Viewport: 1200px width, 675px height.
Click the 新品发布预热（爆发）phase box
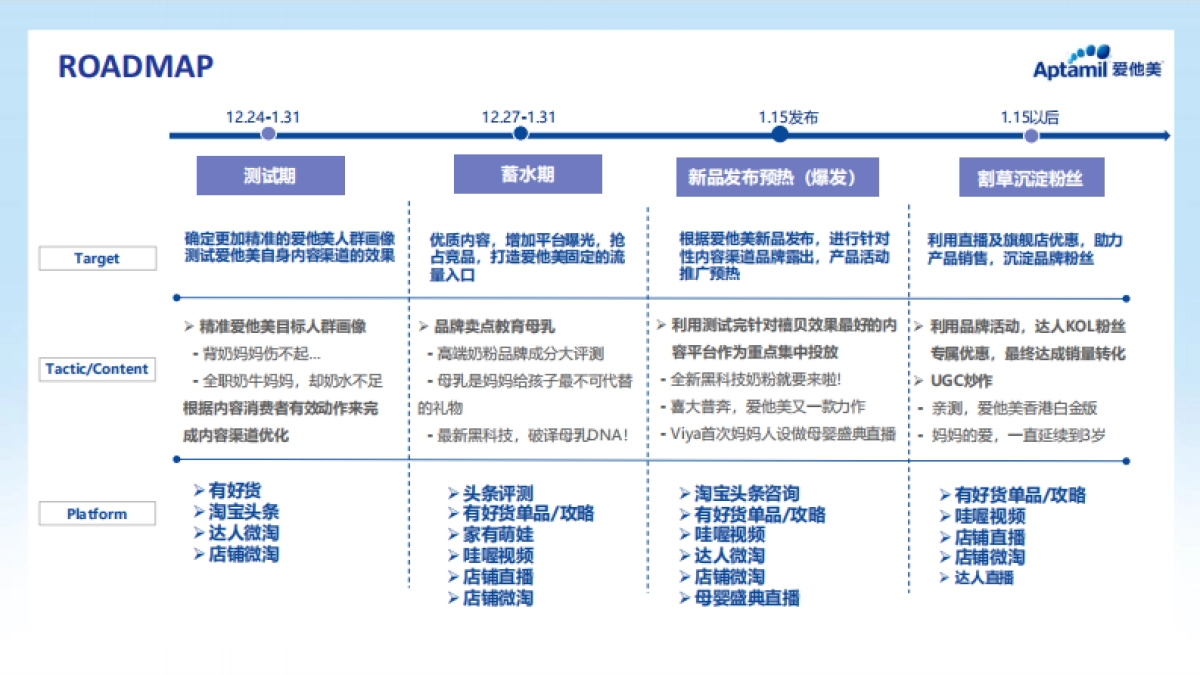pyautogui.click(x=779, y=177)
